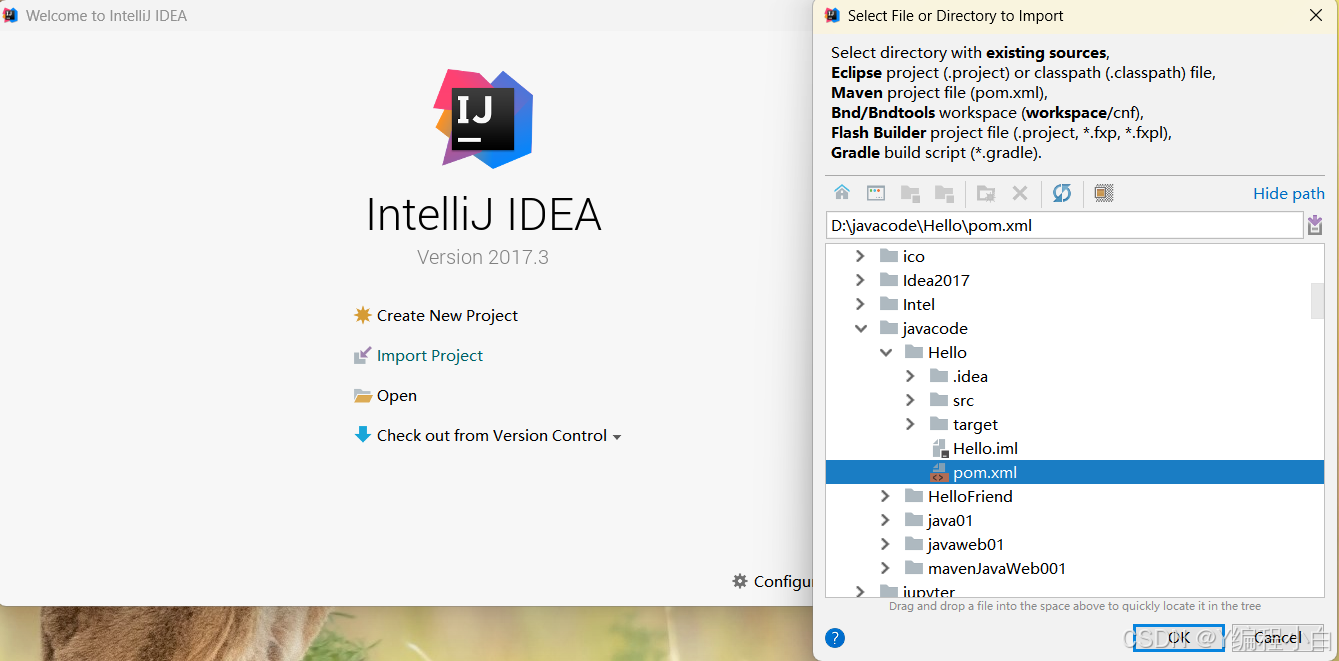1339x661 pixels.
Task: Click the Hide path link
Action: point(1289,193)
